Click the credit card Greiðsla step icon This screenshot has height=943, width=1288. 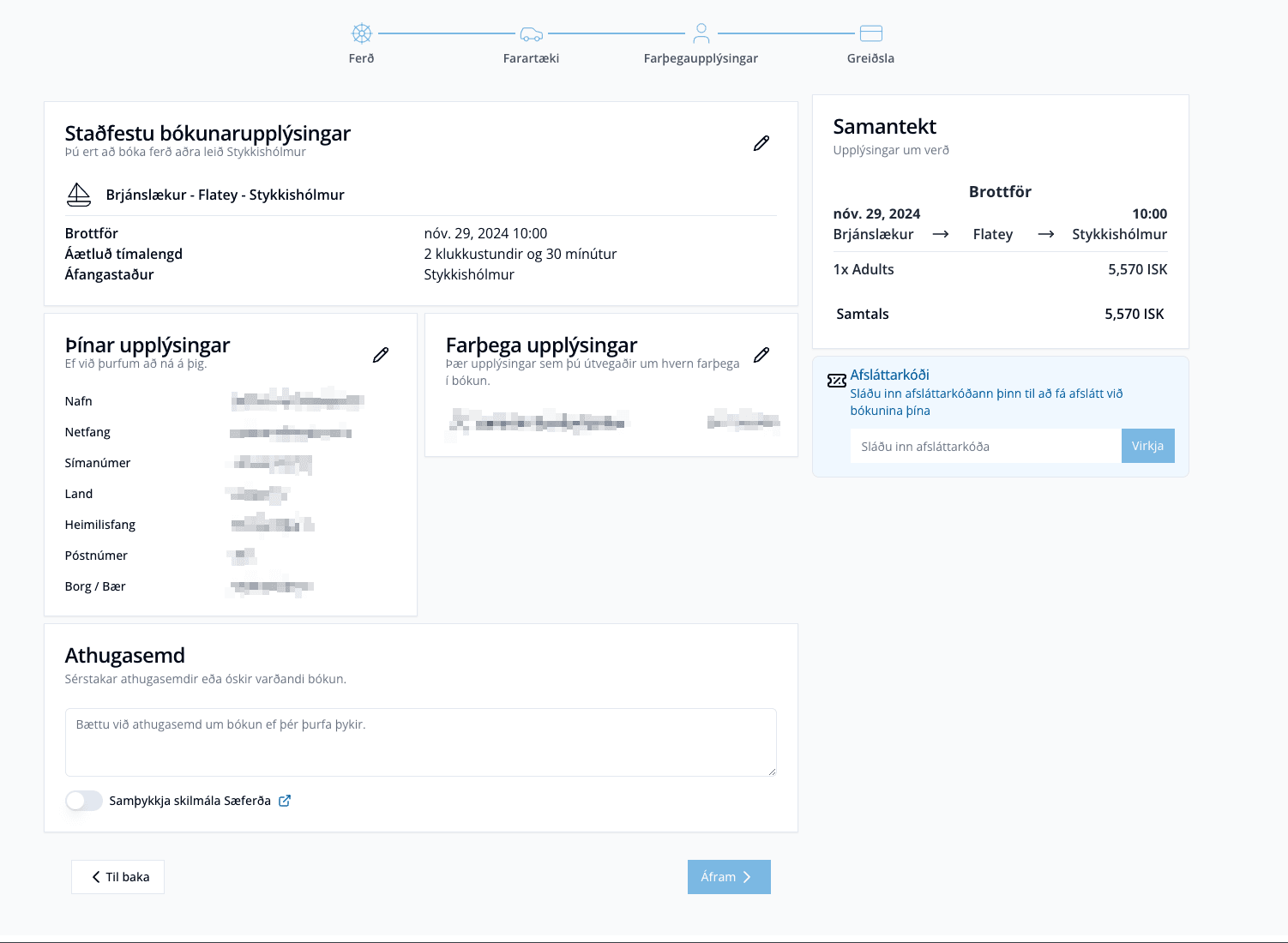[x=870, y=33]
